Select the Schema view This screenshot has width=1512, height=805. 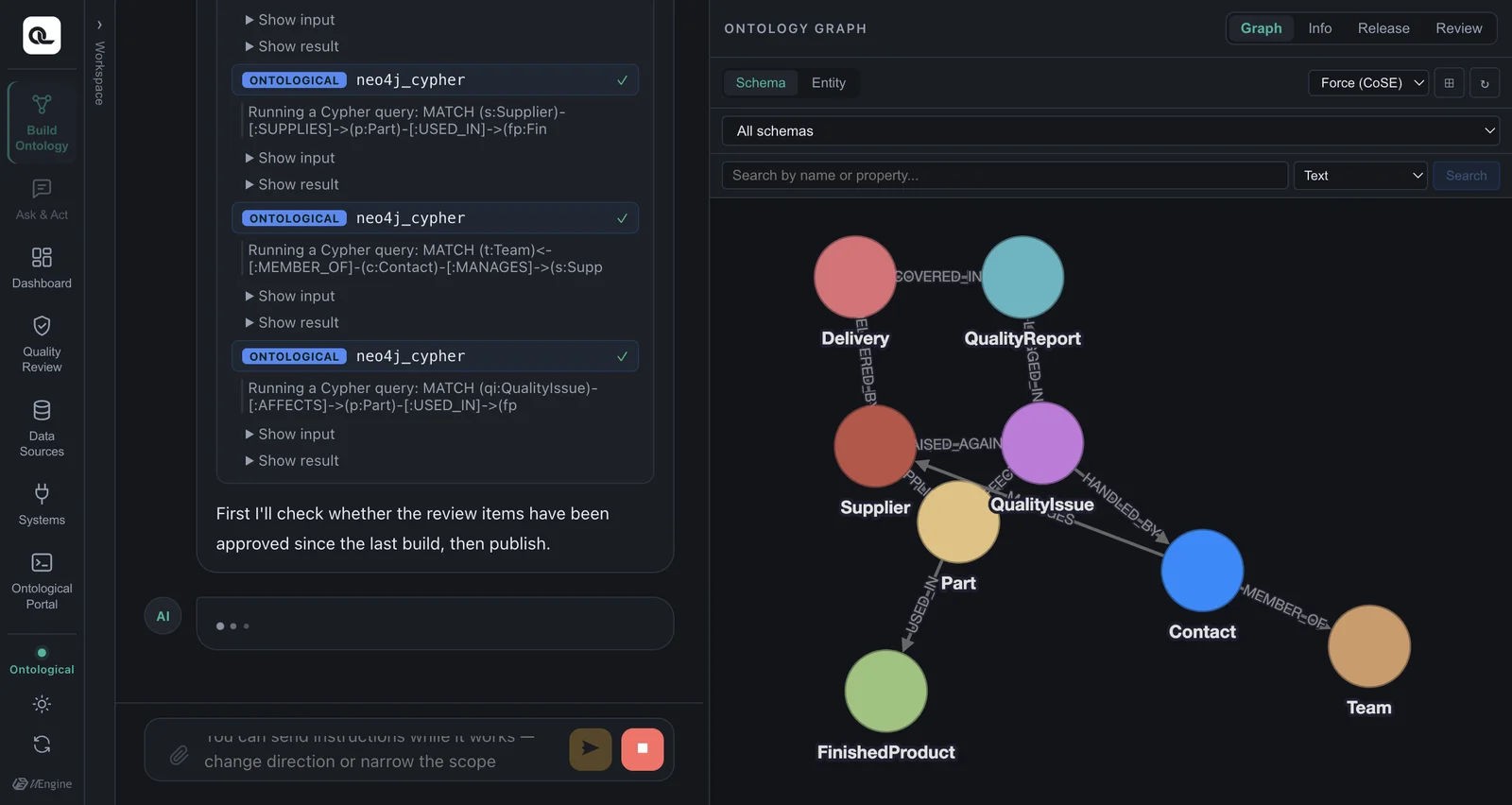[761, 83]
